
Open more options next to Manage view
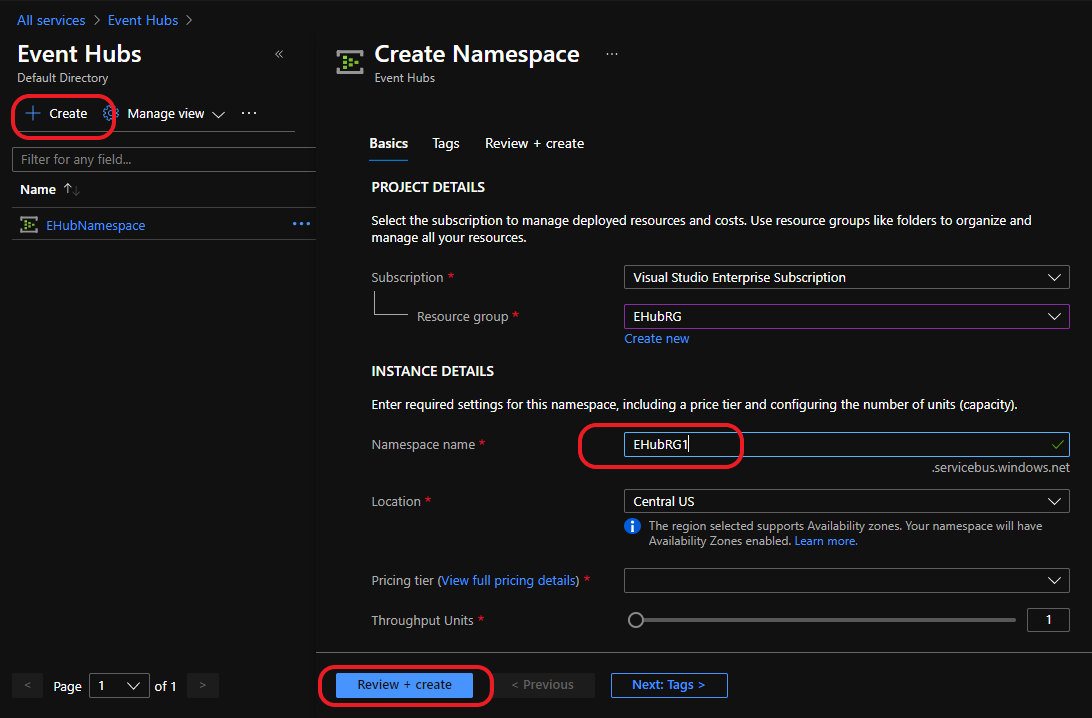249,113
